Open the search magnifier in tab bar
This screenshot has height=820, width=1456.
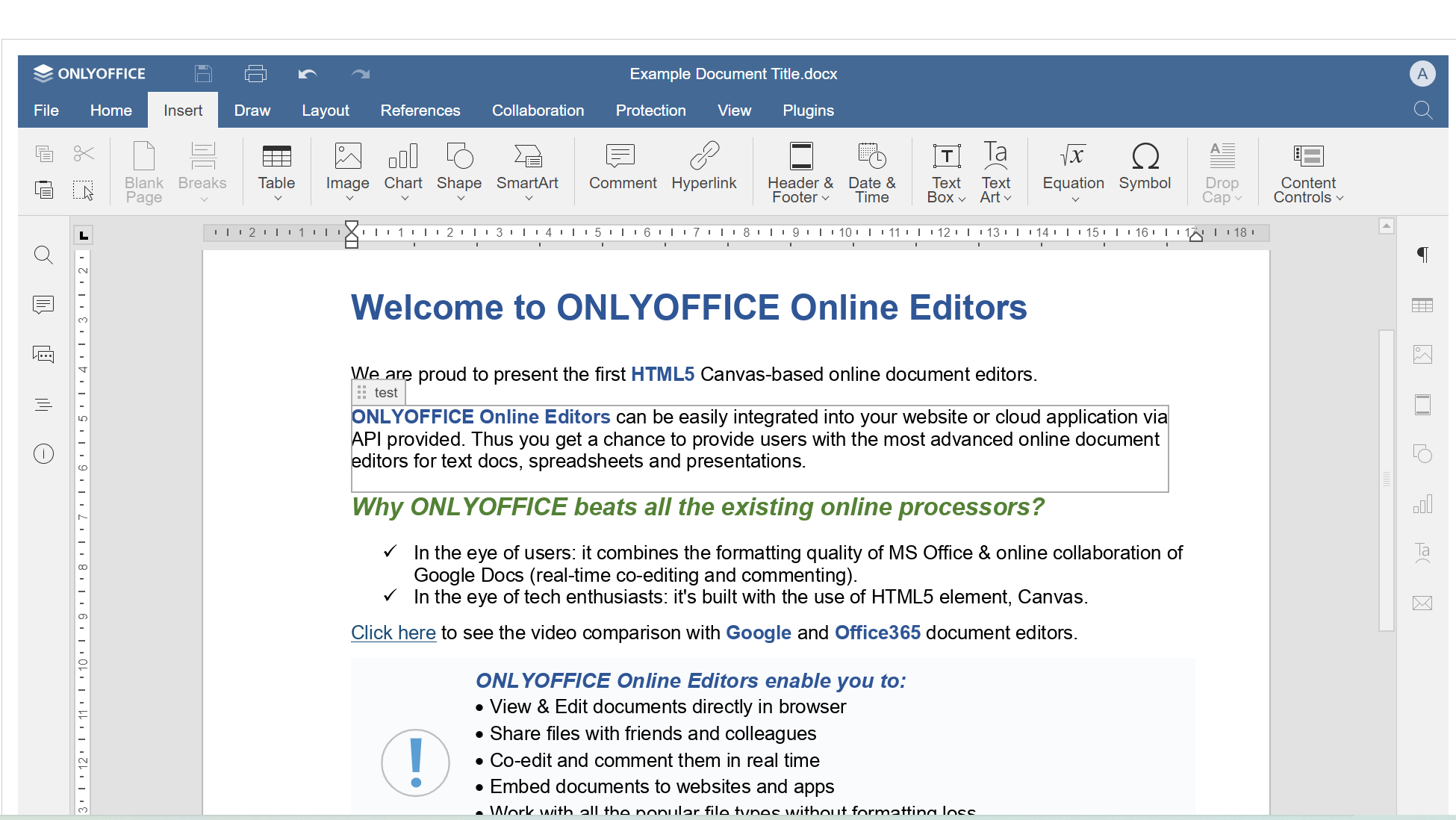pyautogui.click(x=1423, y=111)
